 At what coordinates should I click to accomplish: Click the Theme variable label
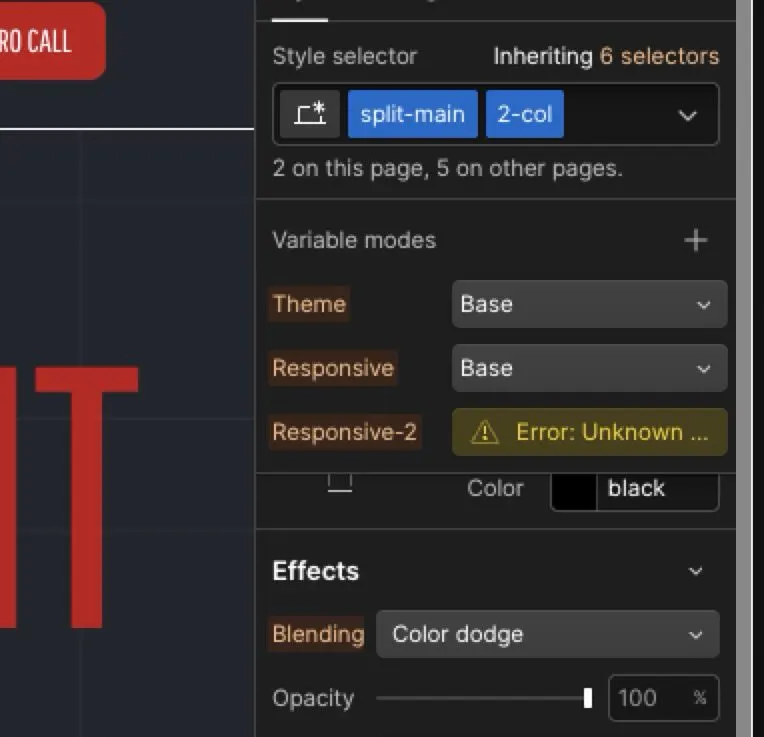click(309, 304)
